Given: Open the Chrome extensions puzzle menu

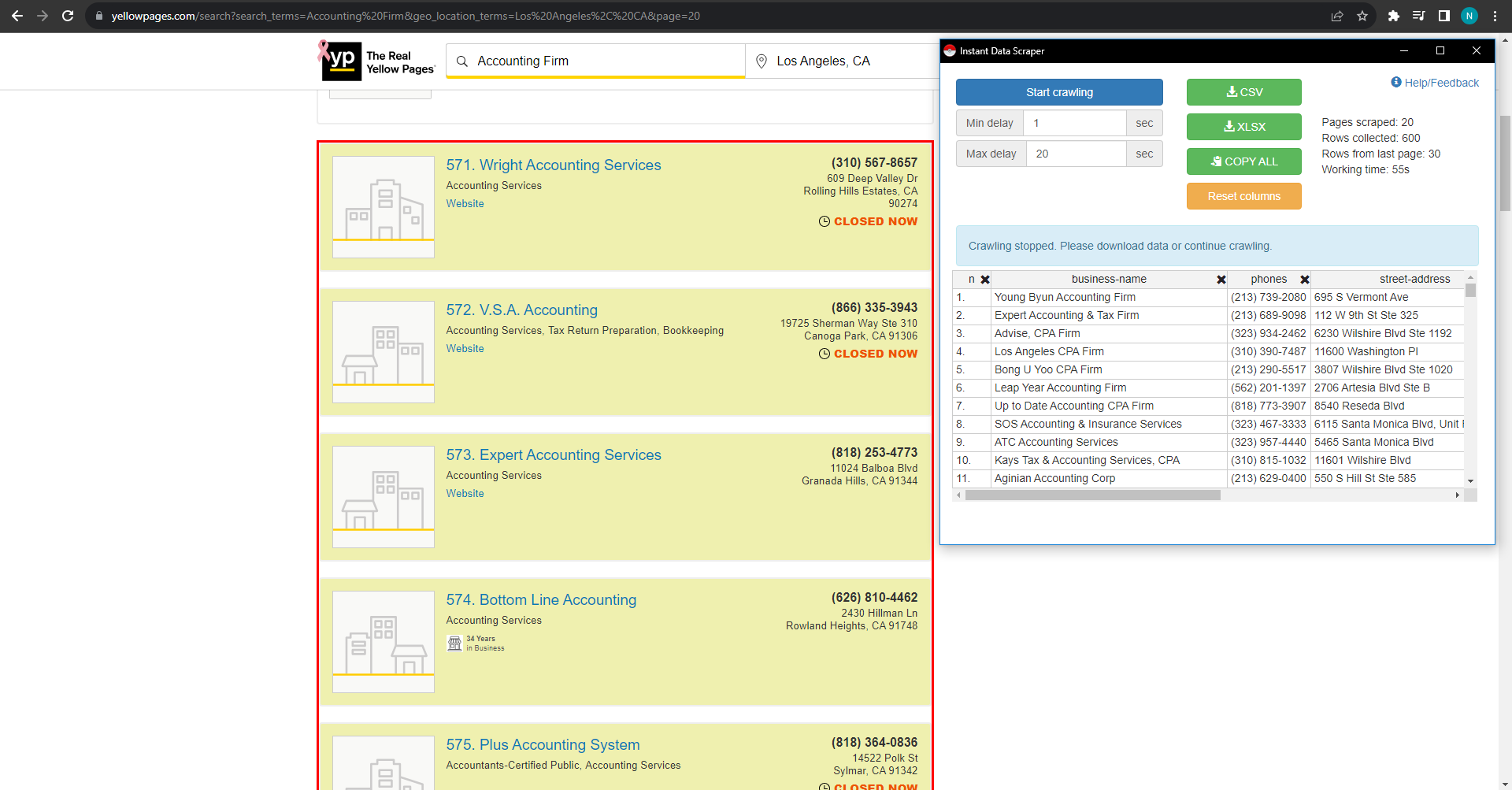Looking at the screenshot, I should (1394, 16).
